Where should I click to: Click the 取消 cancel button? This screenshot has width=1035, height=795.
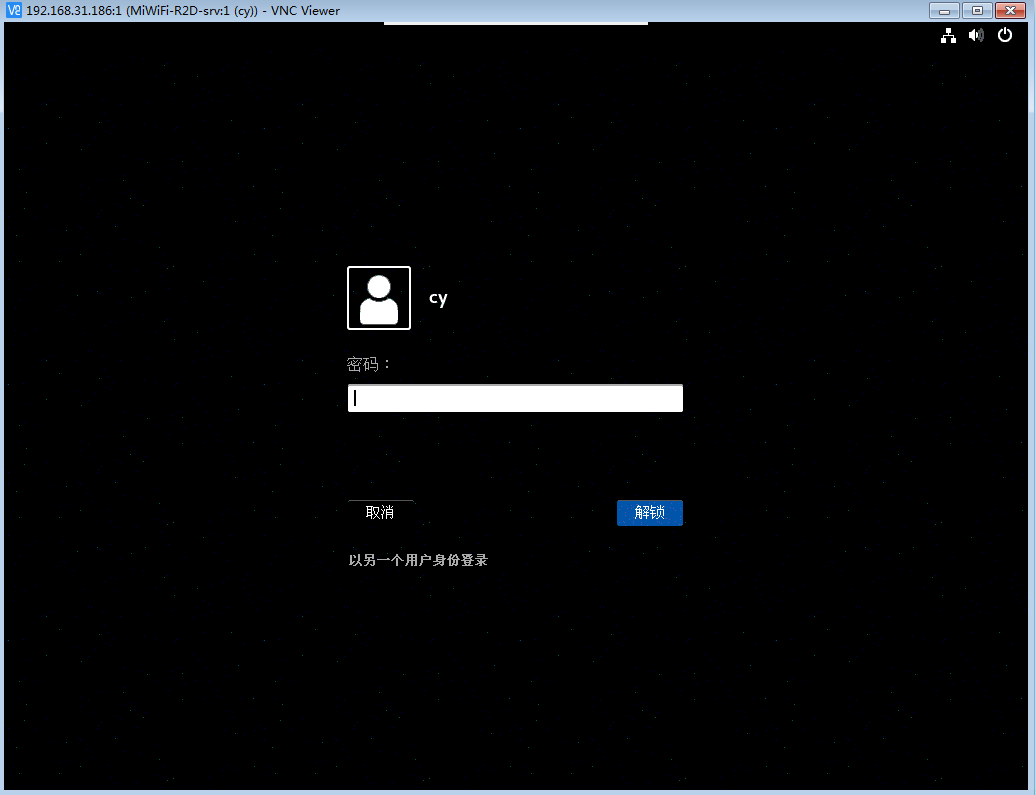(380, 512)
